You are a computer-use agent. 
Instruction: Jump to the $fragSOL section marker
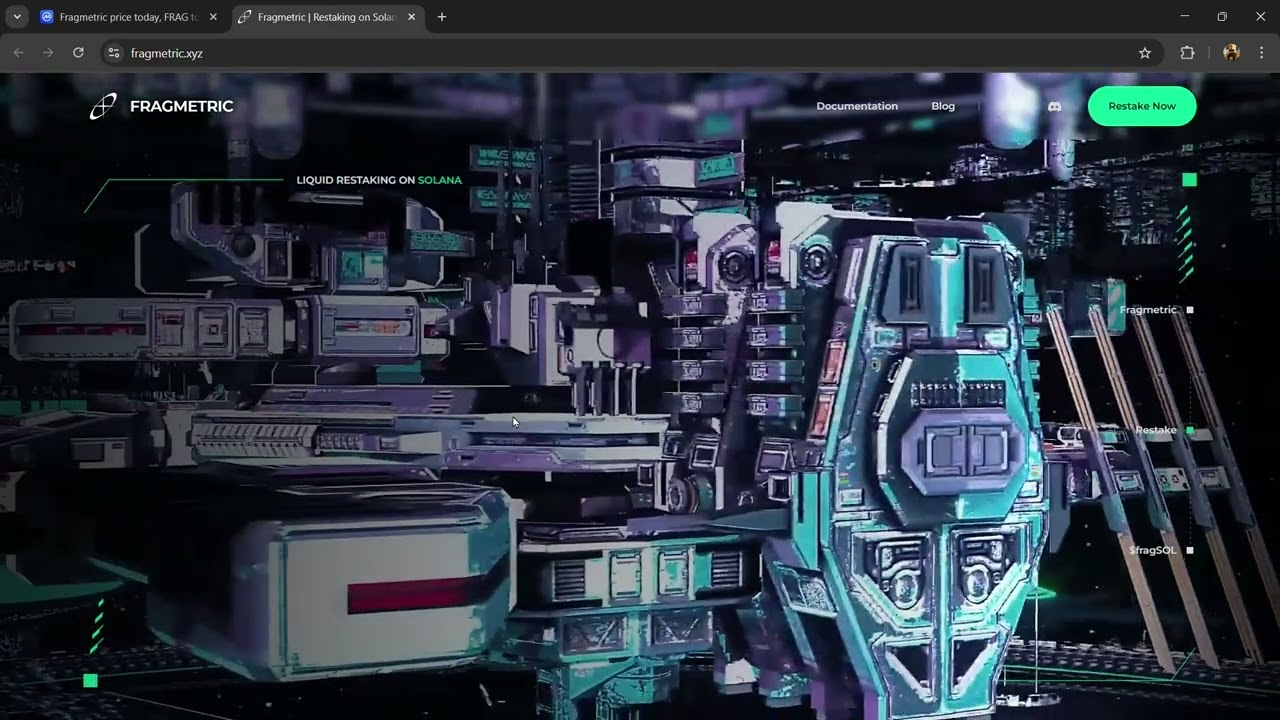[x=1161, y=550]
